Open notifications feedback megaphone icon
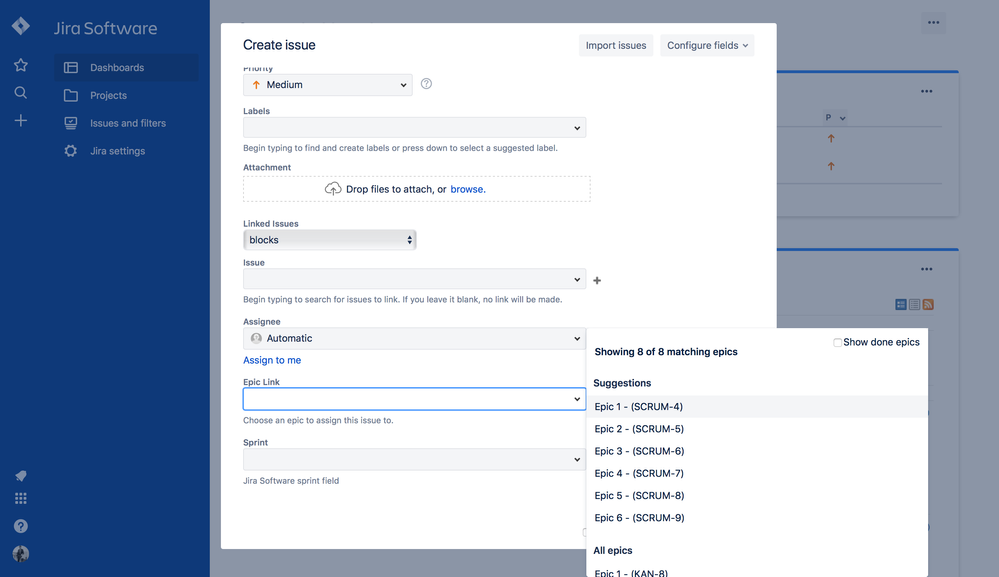 point(20,476)
